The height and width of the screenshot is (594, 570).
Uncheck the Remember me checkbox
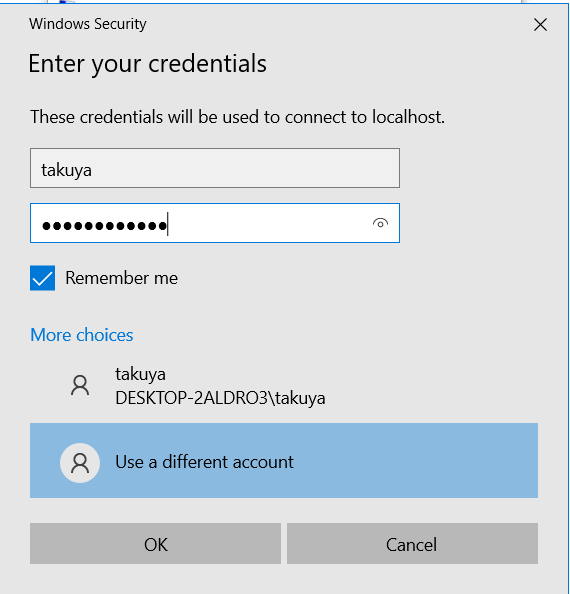pyautogui.click(x=42, y=278)
